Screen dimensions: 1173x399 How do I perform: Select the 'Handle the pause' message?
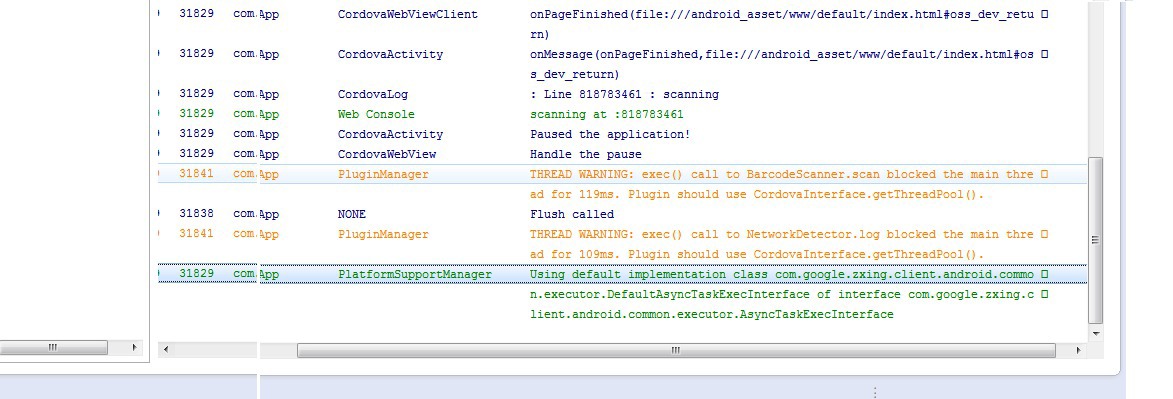(586, 154)
